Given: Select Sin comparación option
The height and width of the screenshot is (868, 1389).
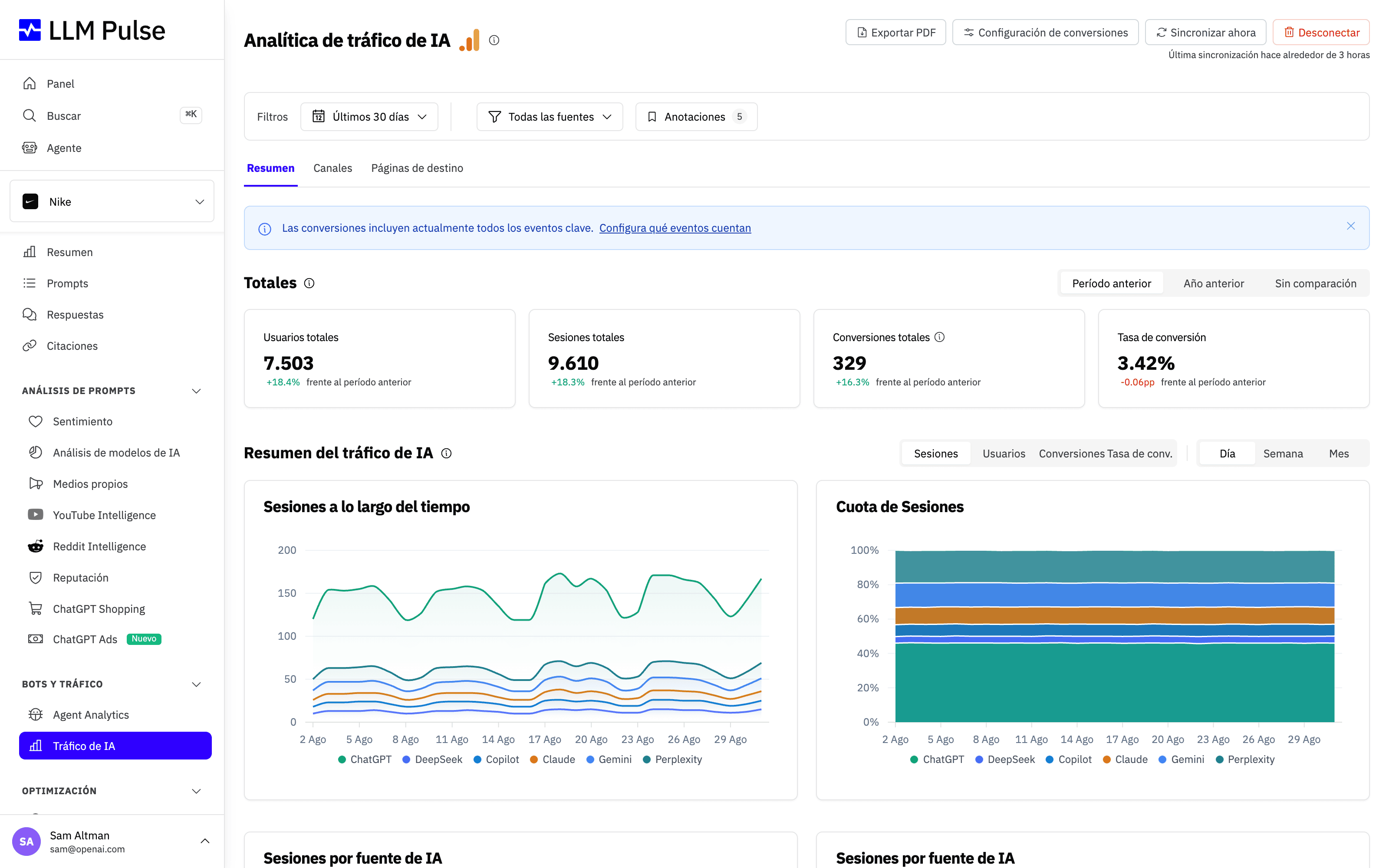Looking at the screenshot, I should (1316, 283).
